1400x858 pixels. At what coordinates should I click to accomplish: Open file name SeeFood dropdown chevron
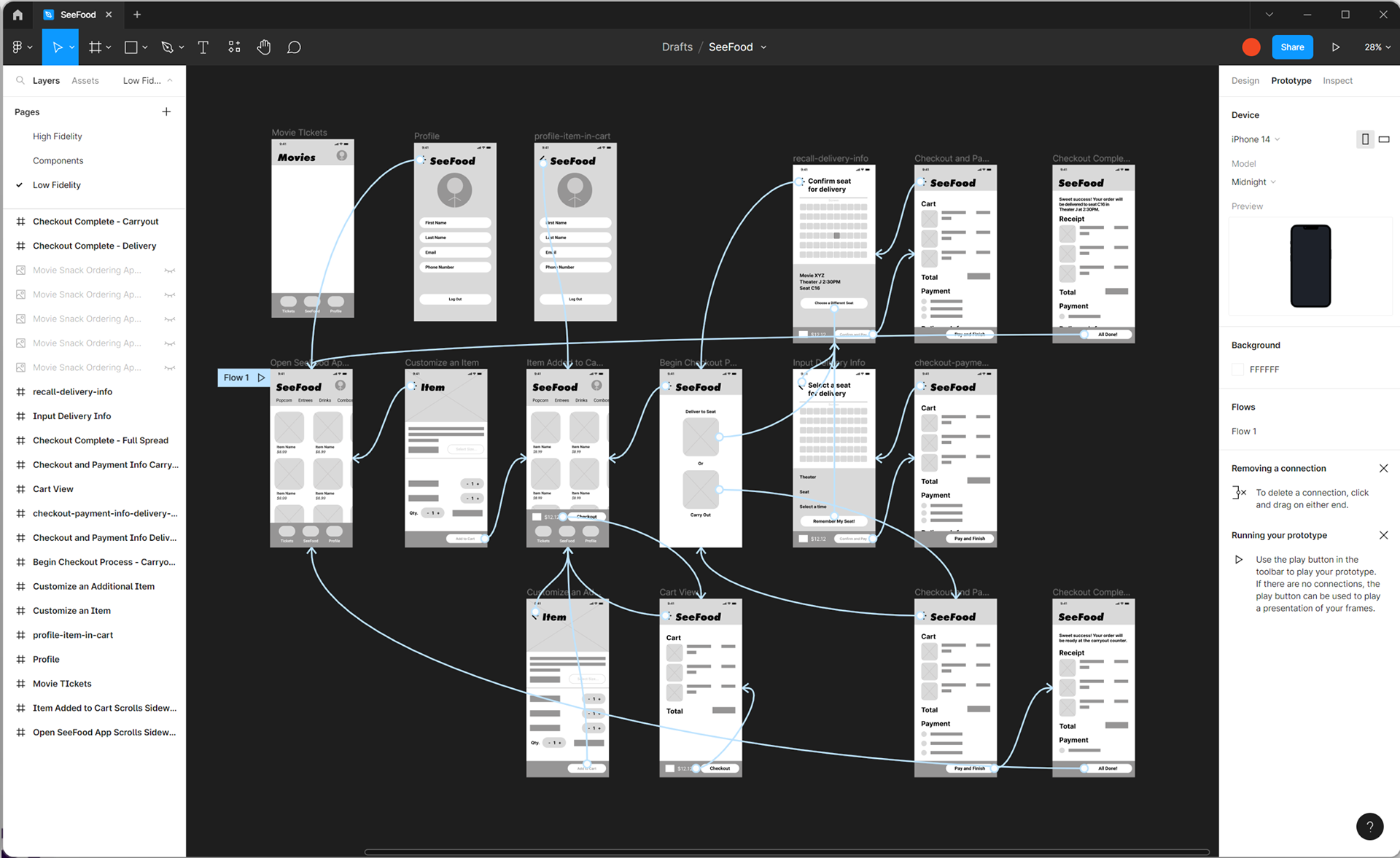click(763, 47)
